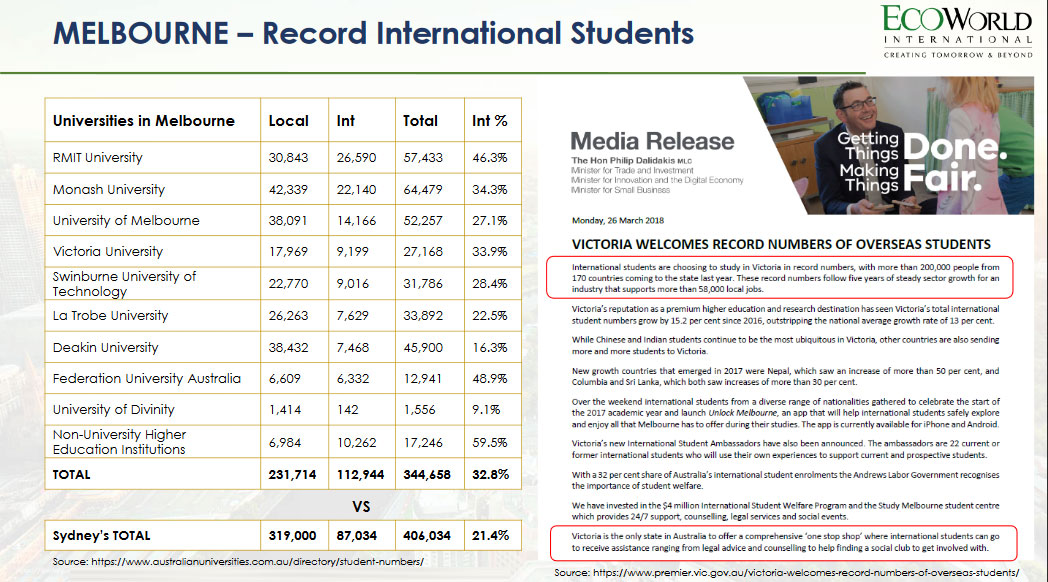
Task: Click Melbourne's overall percentage 32.8%
Action: [x=491, y=475]
